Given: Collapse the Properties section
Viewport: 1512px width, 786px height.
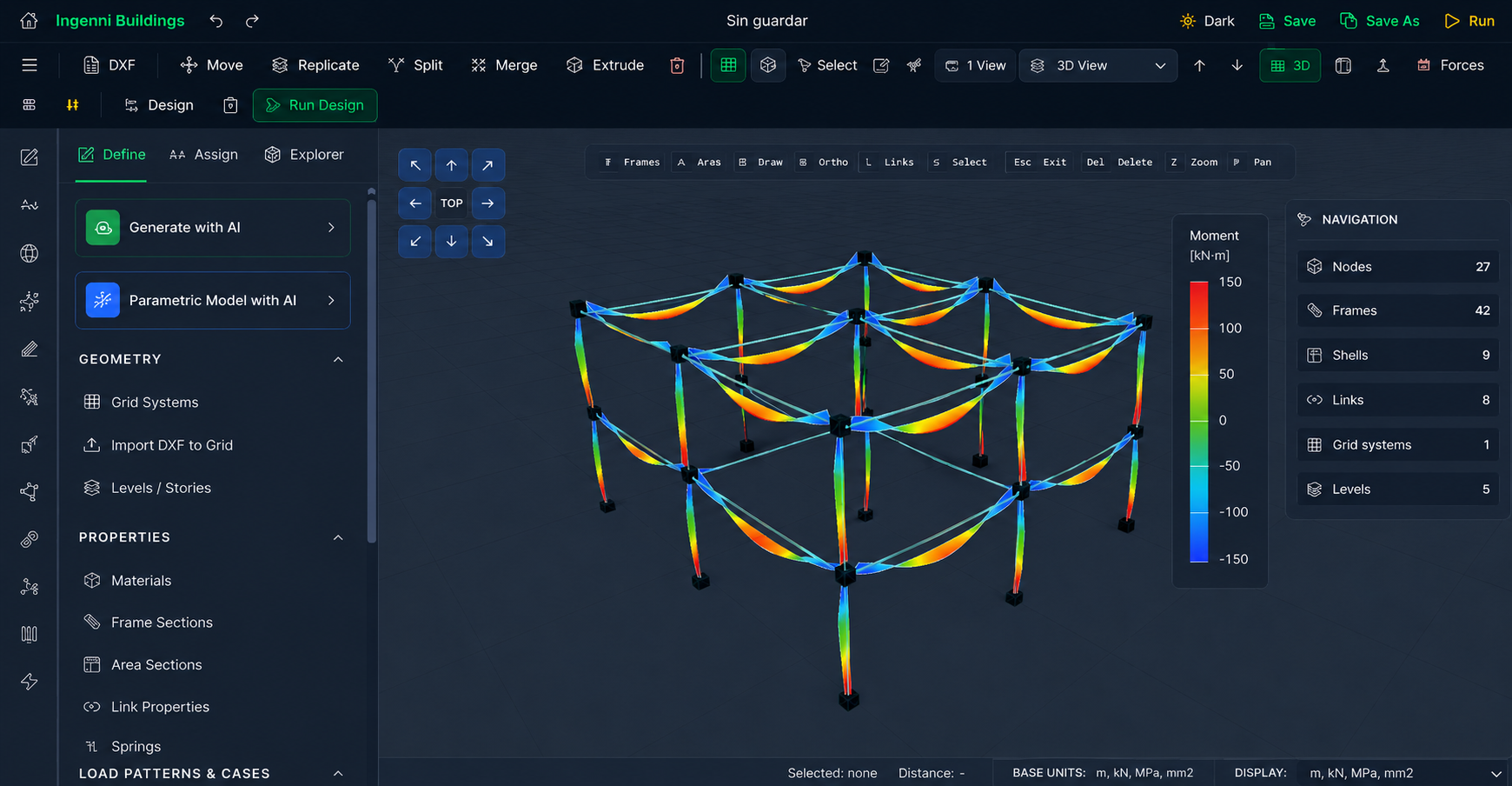Looking at the screenshot, I should 338,537.
